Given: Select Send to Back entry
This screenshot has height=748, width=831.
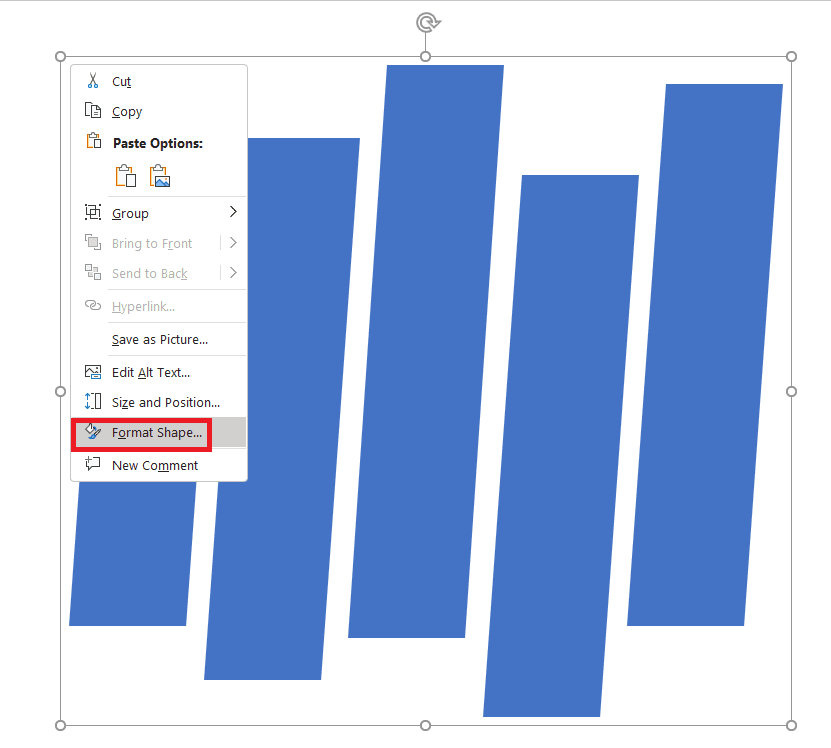Looking at the screenshot, I should [149, 274].
